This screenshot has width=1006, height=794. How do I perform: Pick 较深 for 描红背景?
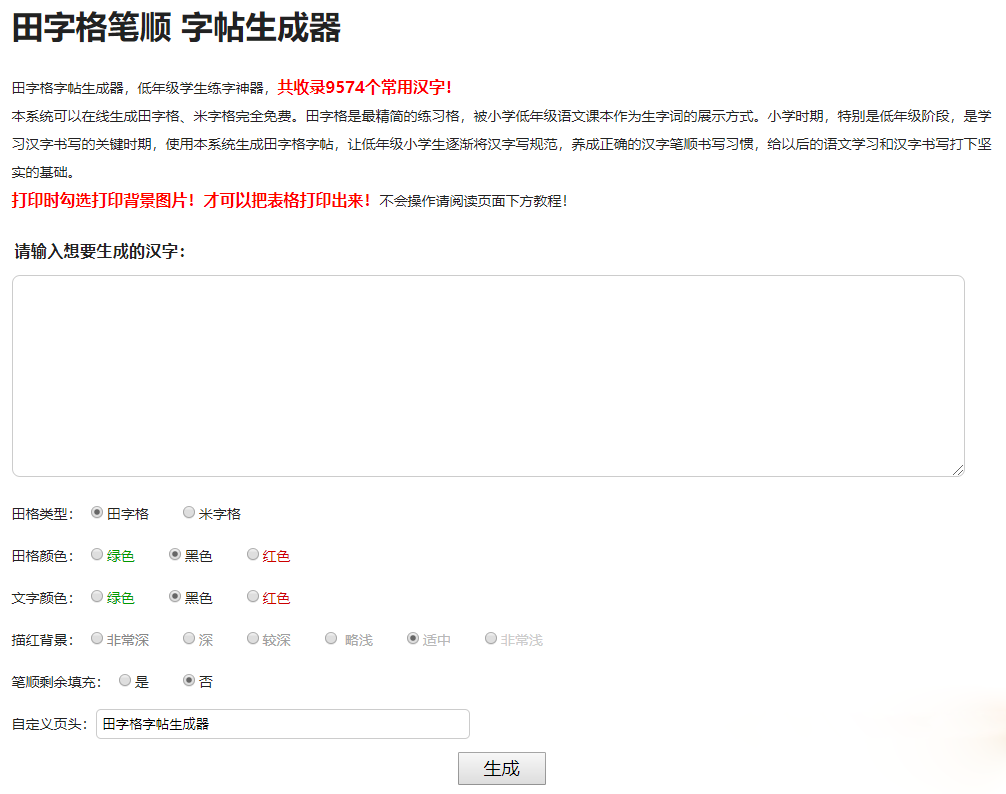point(253,639)
